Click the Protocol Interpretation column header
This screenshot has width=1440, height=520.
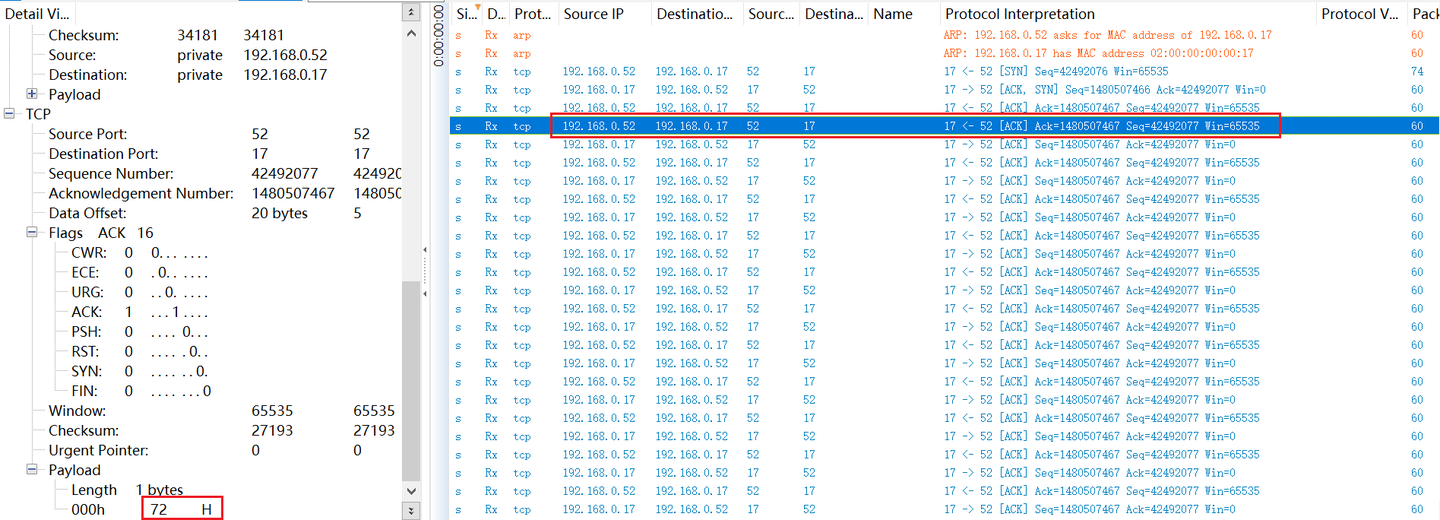pos(1128,14)
